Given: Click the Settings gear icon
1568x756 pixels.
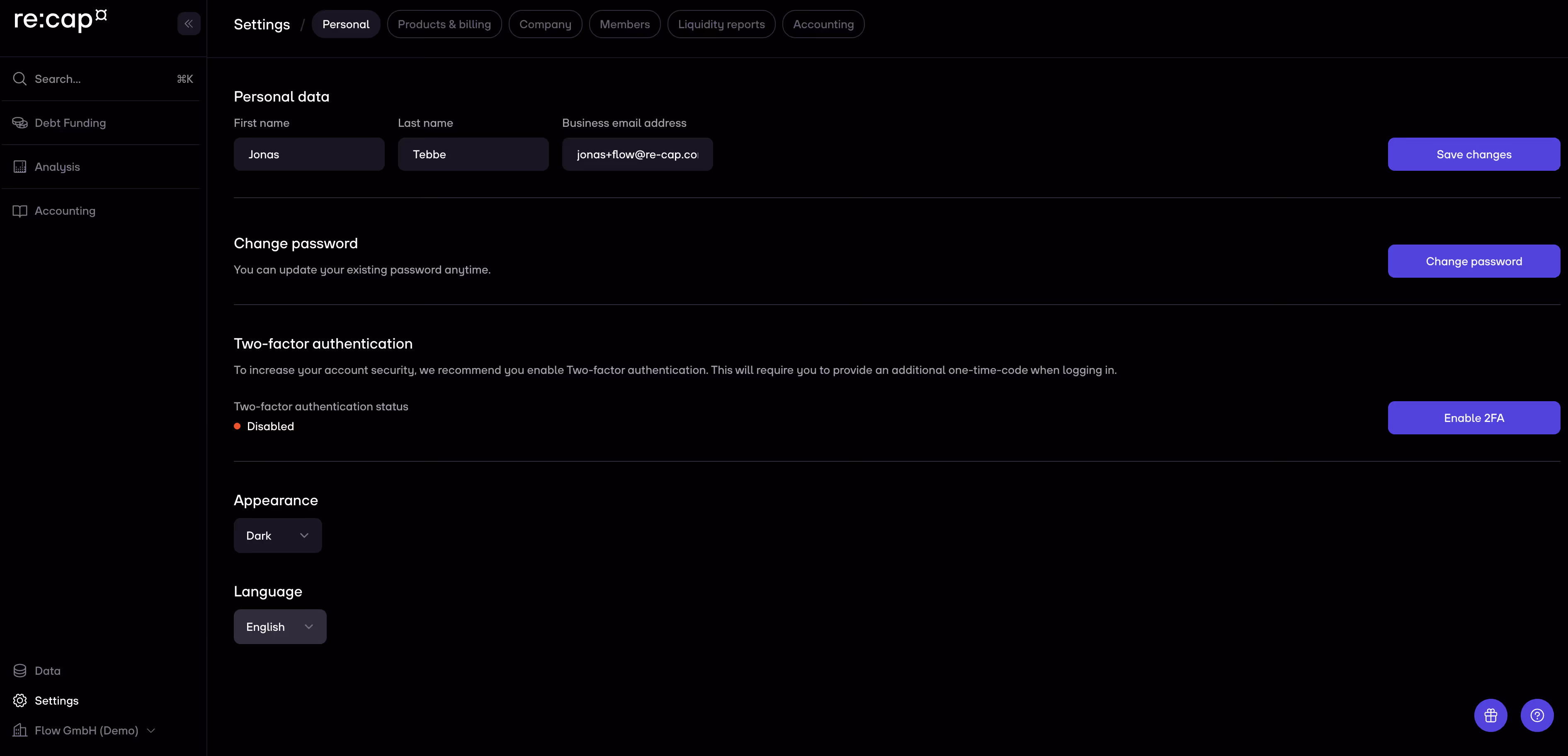Looking at the screenshot, I should coord(19,700).
